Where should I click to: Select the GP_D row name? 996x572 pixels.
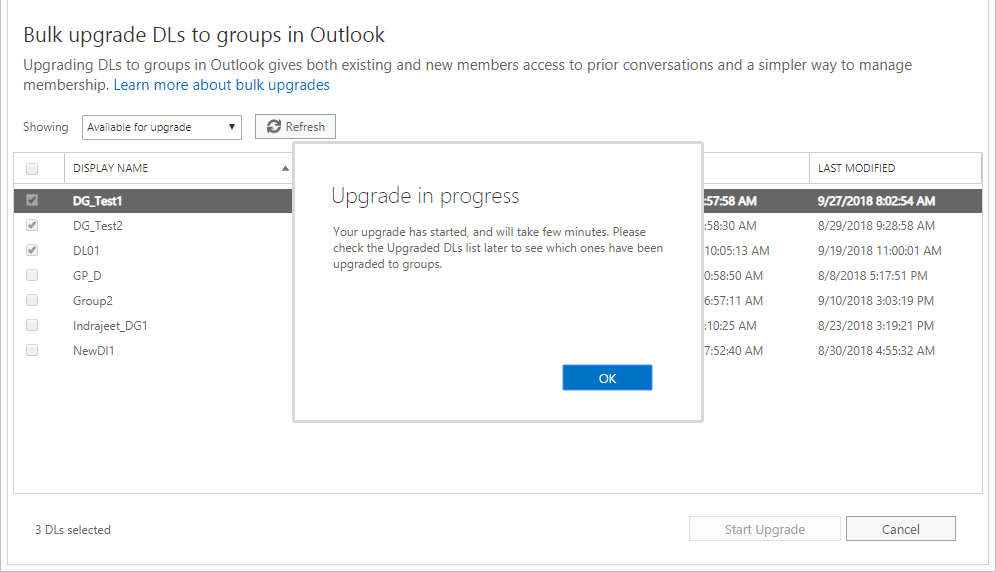click(87, 276)
